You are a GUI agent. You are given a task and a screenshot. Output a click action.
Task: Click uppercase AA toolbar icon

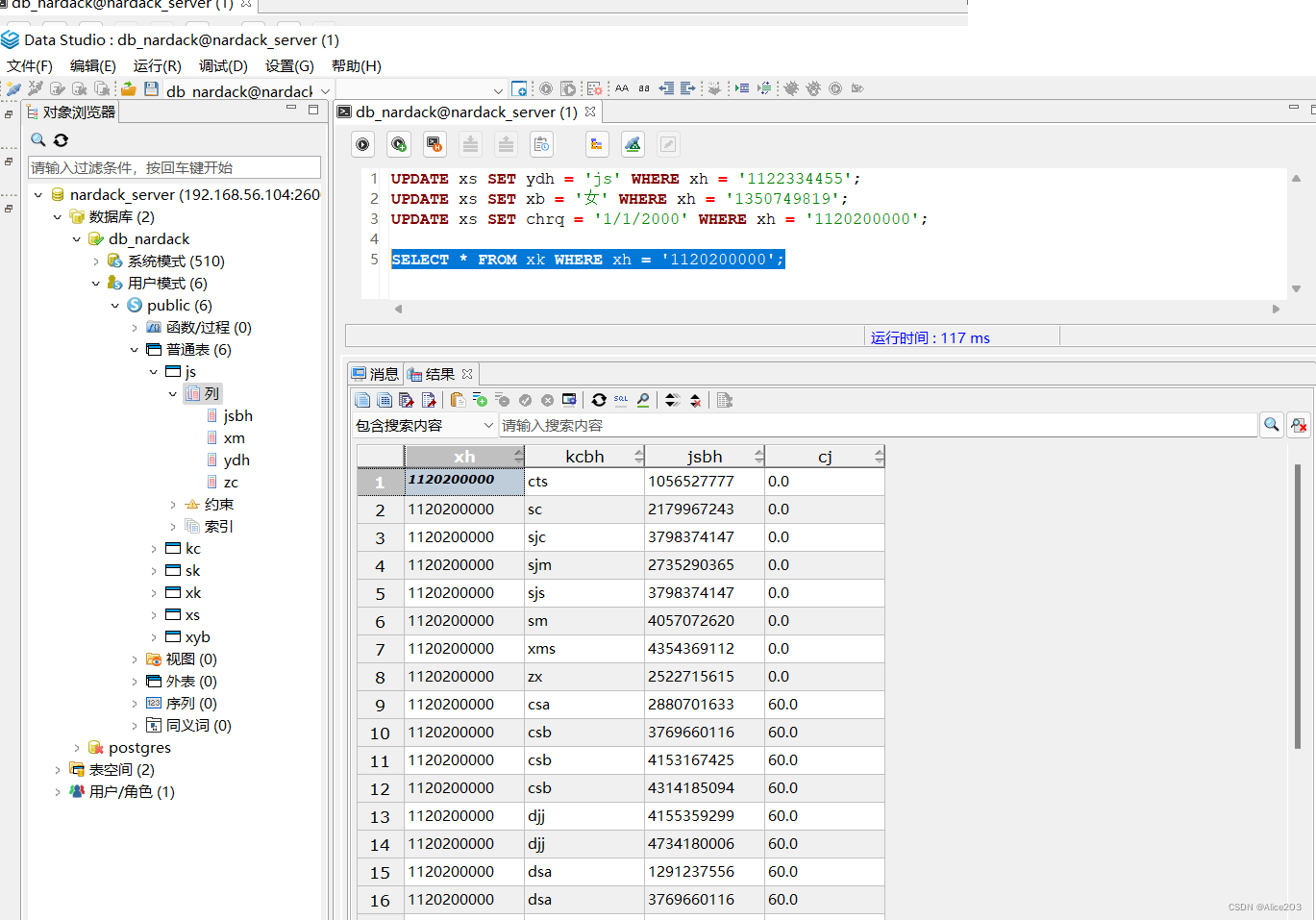pos(622,88)
